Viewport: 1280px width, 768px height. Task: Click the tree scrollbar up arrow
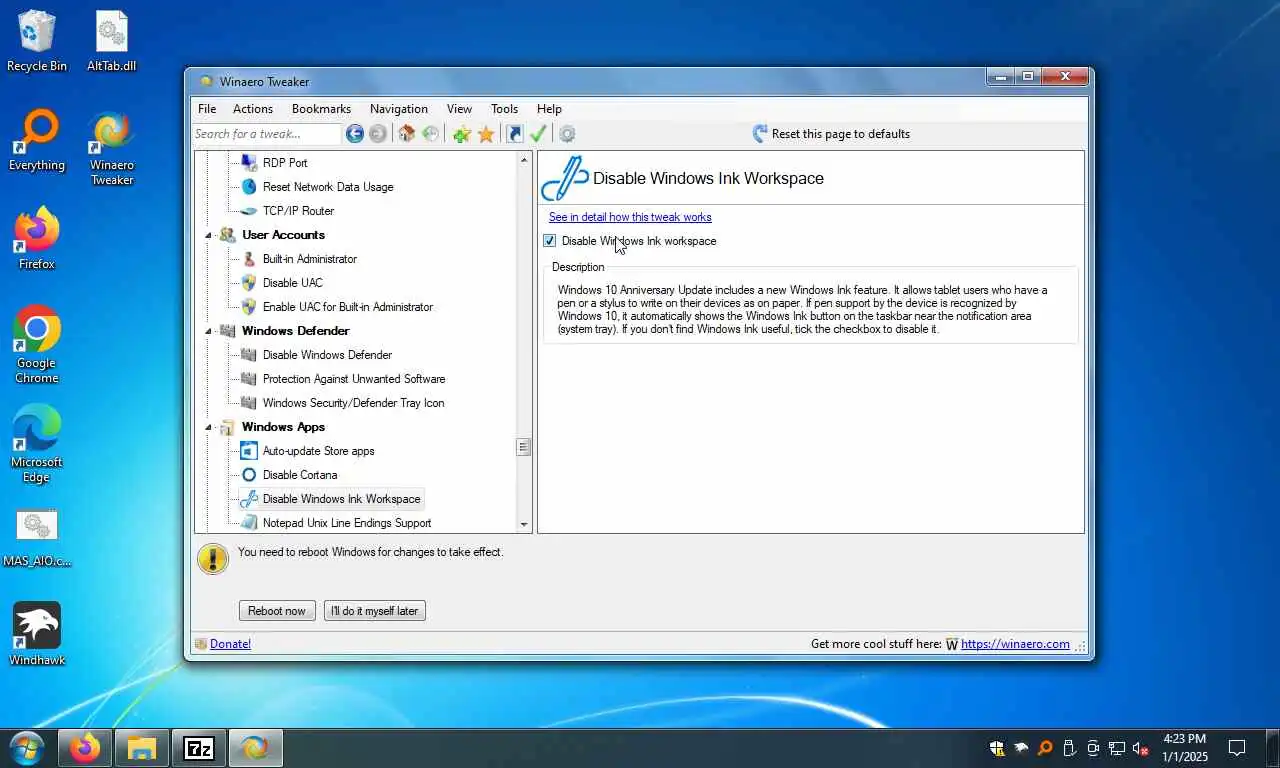point(524,160)
